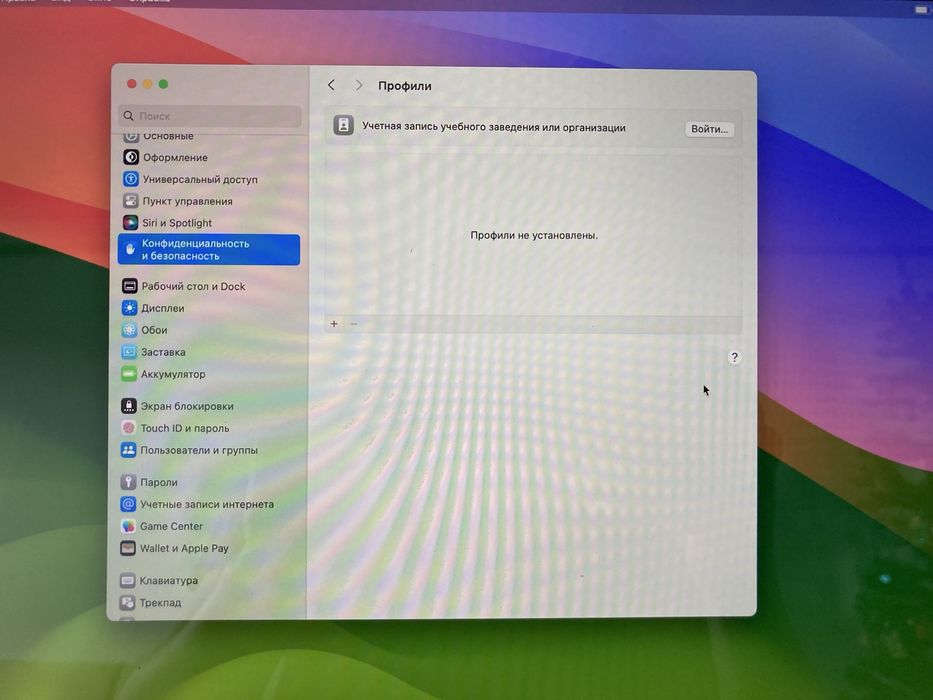Open the Обои wallpaper icon

tap(129, 330)
